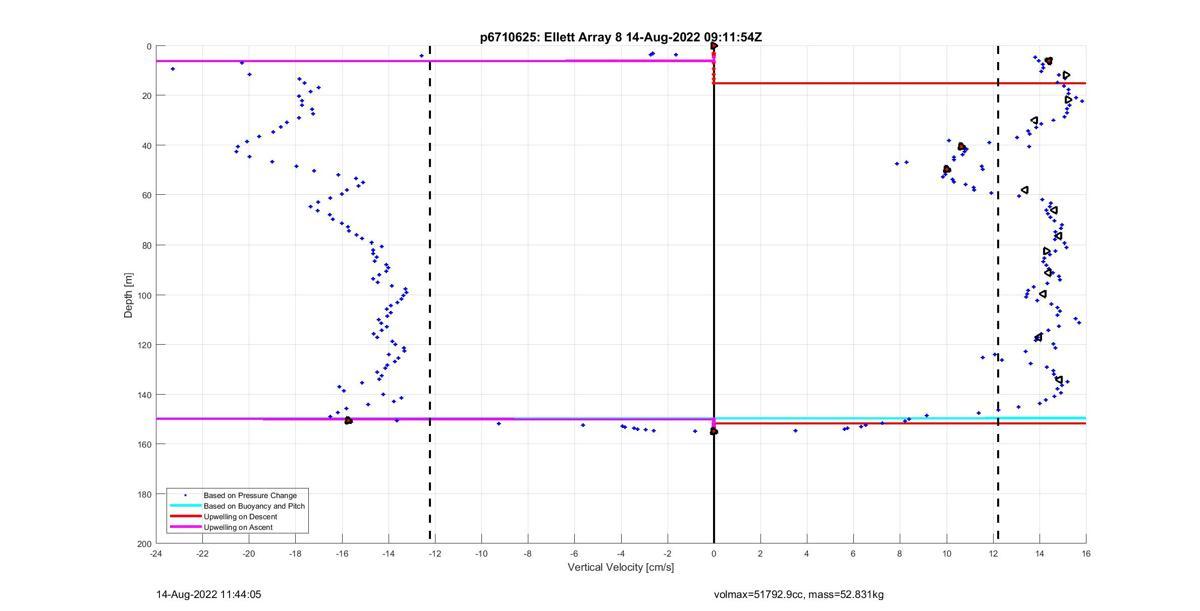
Task: Click the timestamp '14-Aug-2022 11:44:05'
Action: click(x=209, y=594)
